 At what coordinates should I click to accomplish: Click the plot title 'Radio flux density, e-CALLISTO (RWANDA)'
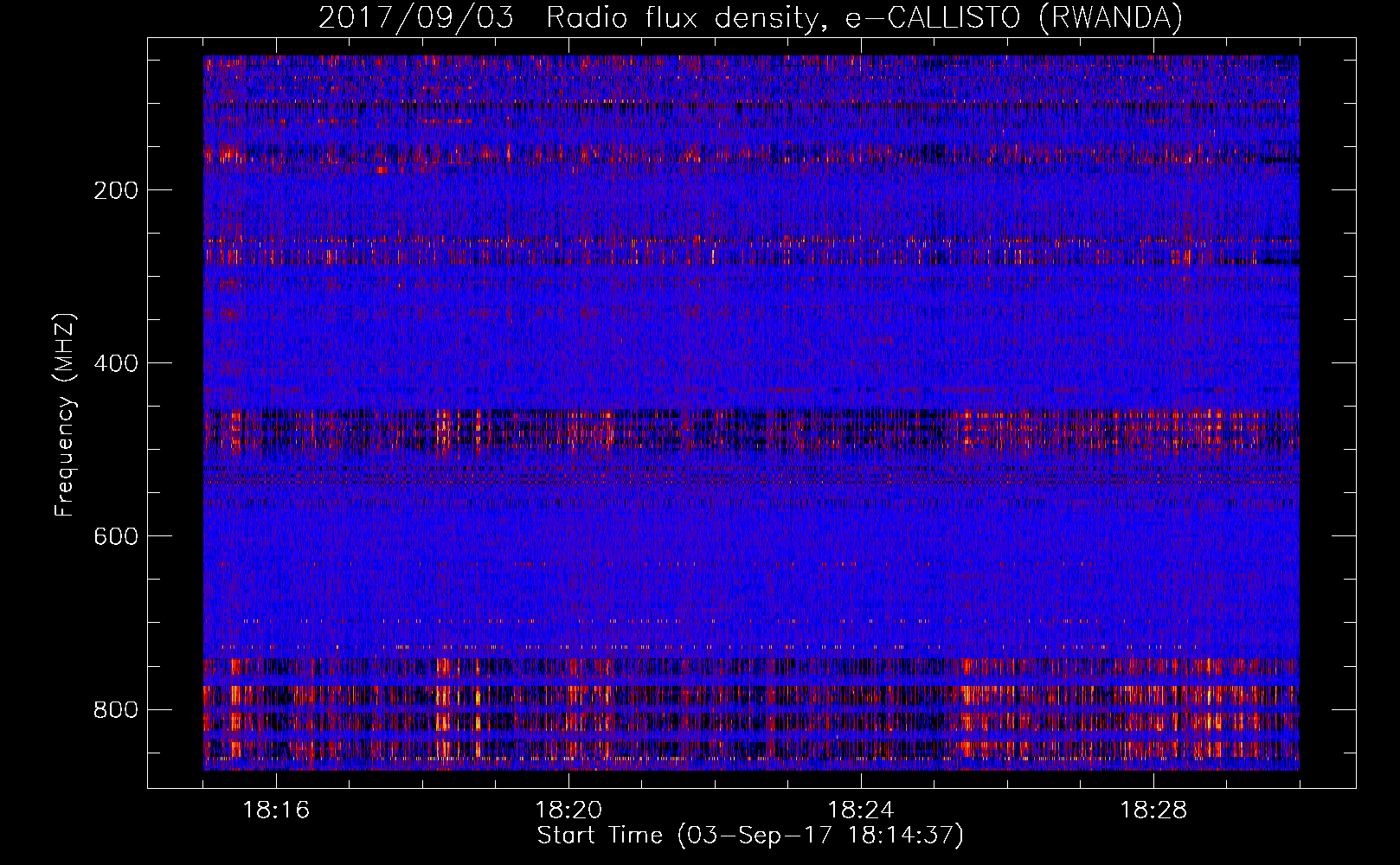click(864, 18)
